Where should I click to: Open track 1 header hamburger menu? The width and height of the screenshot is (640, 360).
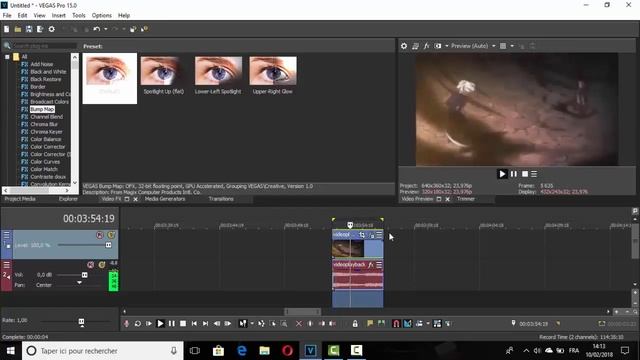[x=7, y=235]
